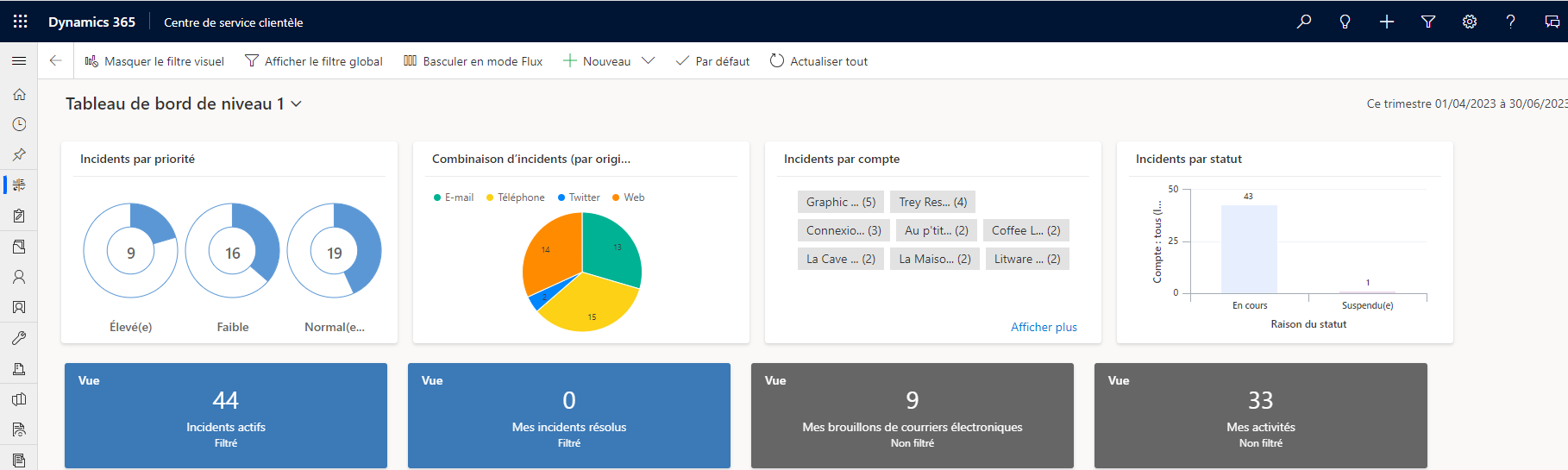1568x470 pixels.
Task: Open the incidents wrench icon
Action: point(19,338)
